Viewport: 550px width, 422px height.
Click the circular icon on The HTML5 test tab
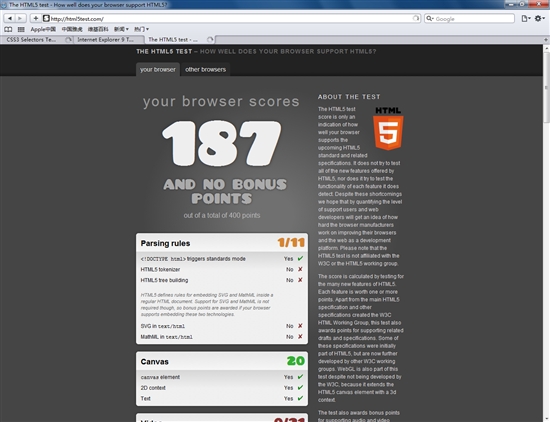coord(210,40)
